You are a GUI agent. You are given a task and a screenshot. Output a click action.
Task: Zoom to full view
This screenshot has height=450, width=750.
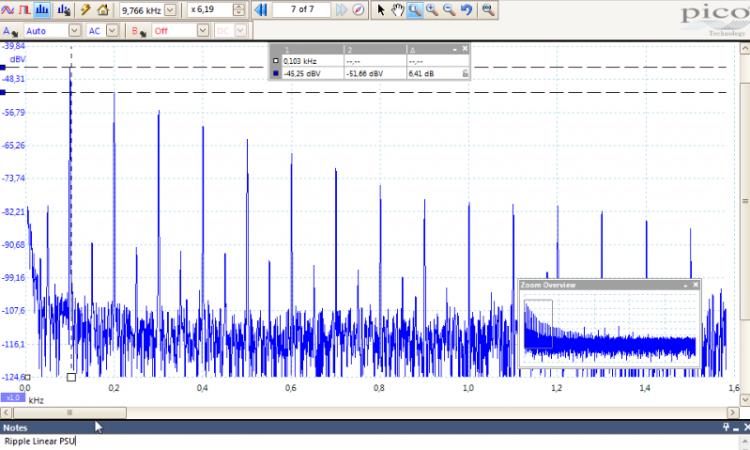[488, 10]
